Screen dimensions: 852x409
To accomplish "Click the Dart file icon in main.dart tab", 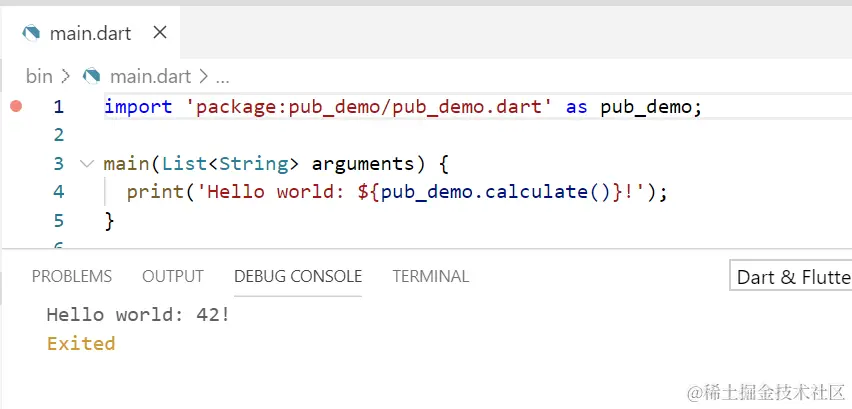I will [x=31, y=33].
